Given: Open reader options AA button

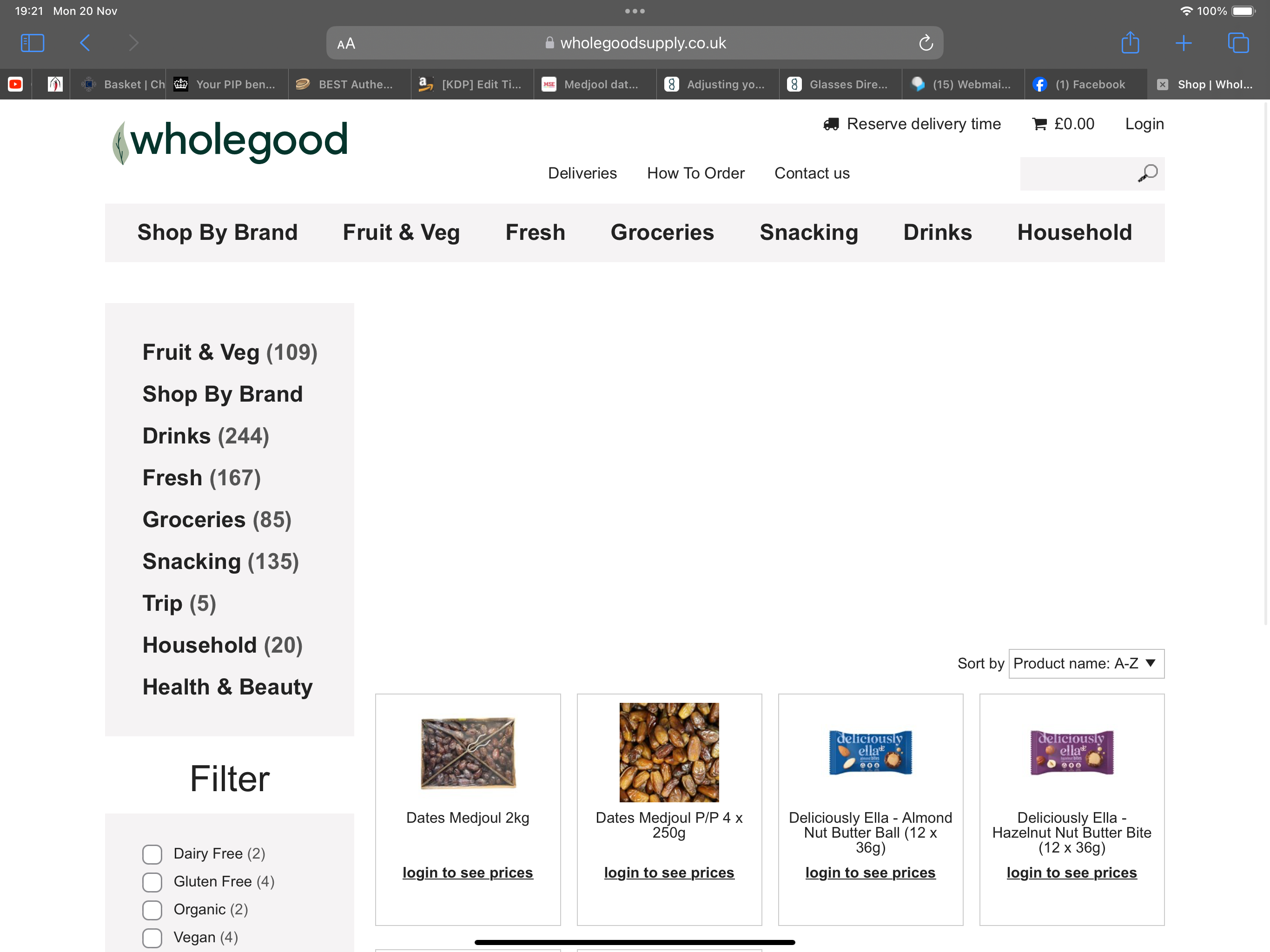Looking at the screenshot, I should pos(346,44).
